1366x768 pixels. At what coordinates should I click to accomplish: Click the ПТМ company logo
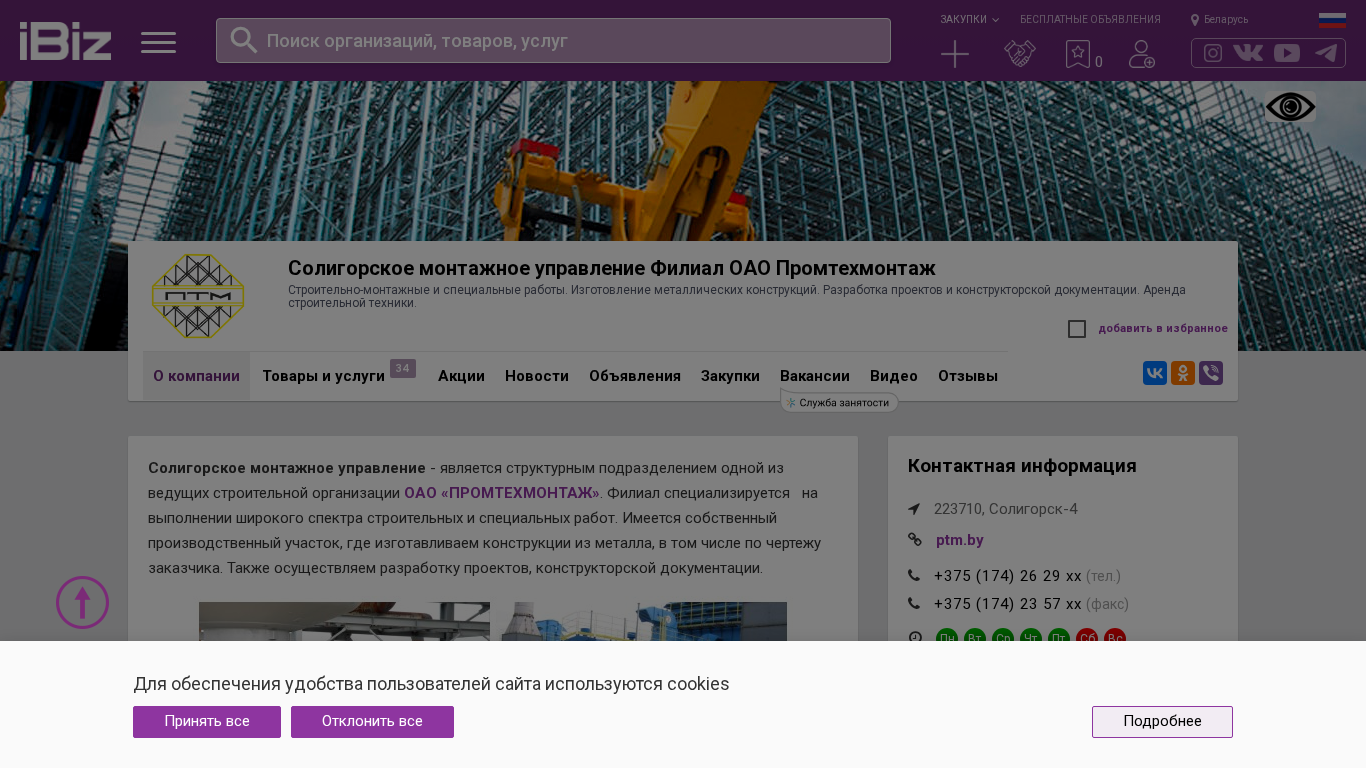coord(198,295)
